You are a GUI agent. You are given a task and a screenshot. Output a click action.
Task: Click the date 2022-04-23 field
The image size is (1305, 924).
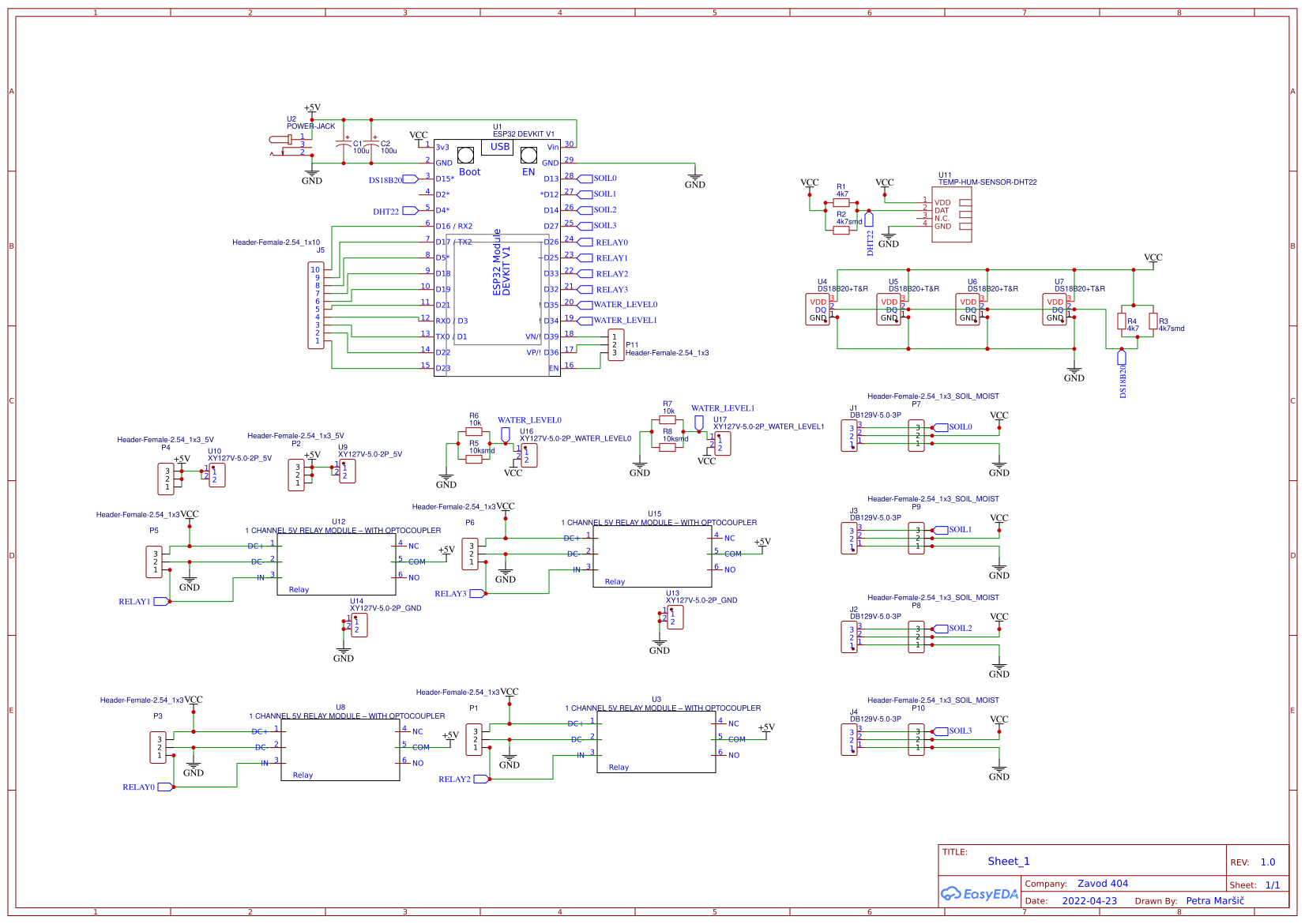point(1089,901)
